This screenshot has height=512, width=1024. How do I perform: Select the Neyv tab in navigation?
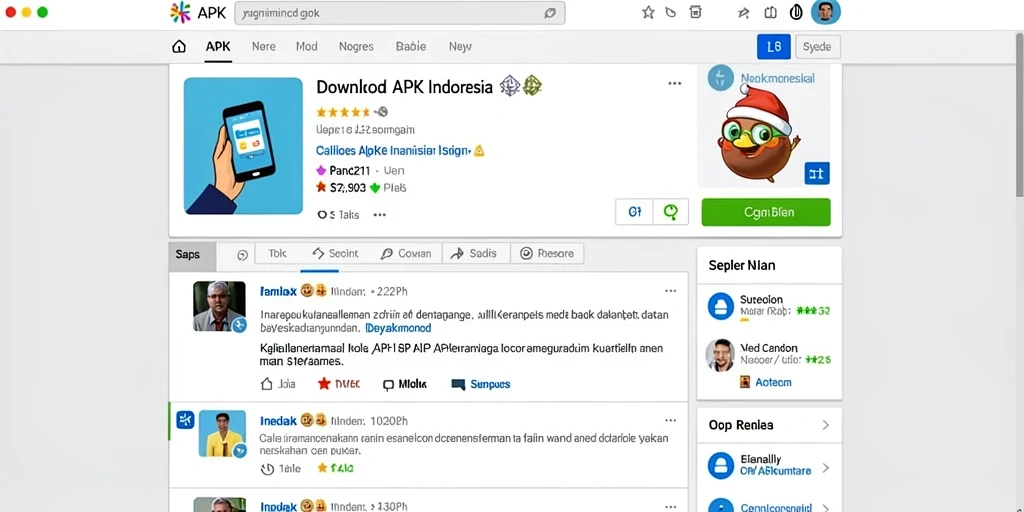coord(460,46)
